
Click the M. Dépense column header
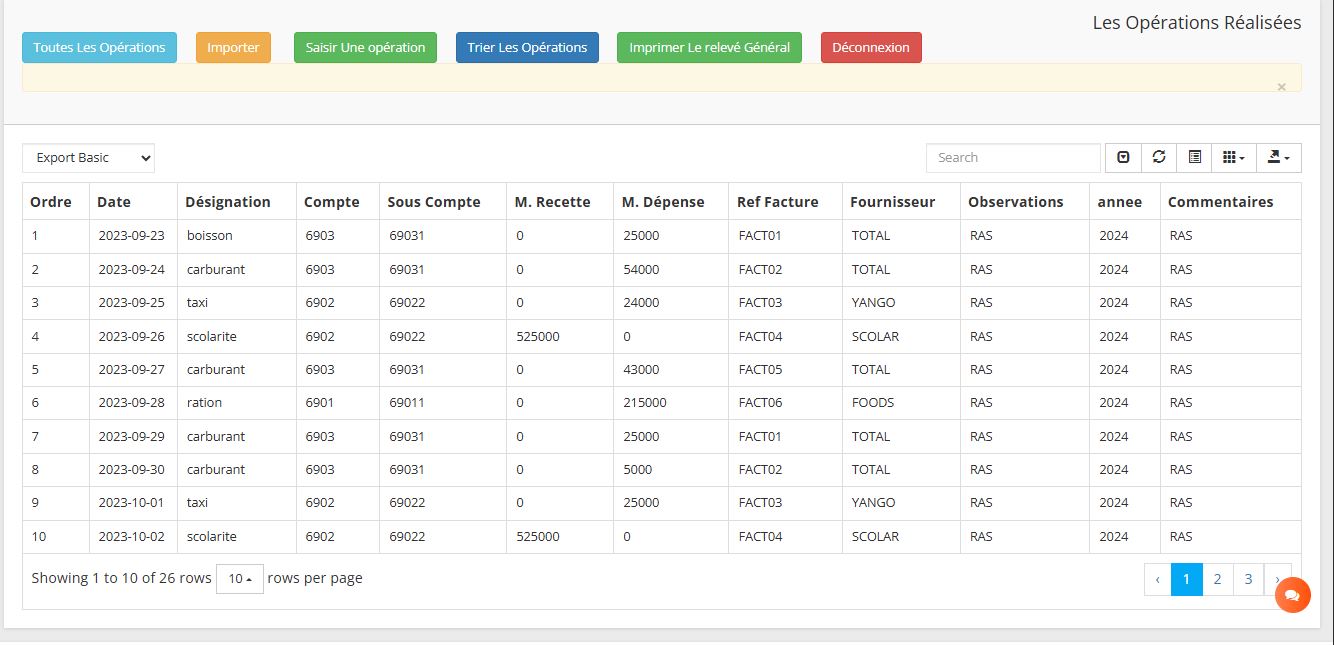[x=671, y=202]
